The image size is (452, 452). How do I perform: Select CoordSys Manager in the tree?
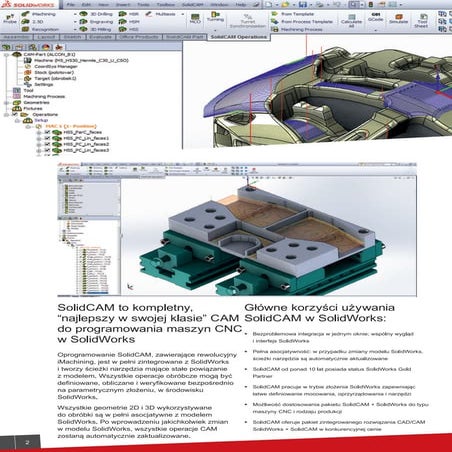tap(51, 66)
